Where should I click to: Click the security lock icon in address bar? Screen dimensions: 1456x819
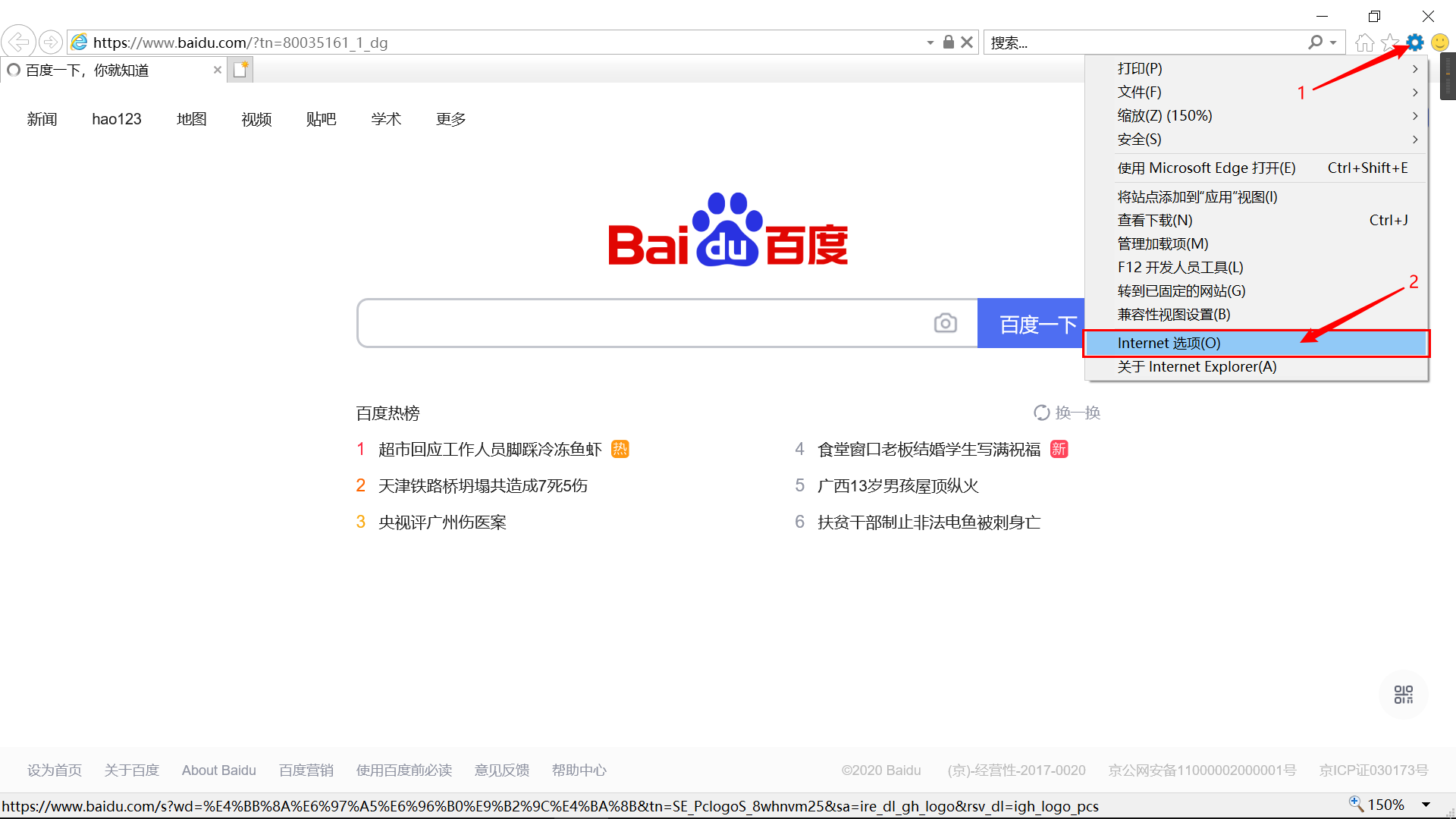[948, 42]
